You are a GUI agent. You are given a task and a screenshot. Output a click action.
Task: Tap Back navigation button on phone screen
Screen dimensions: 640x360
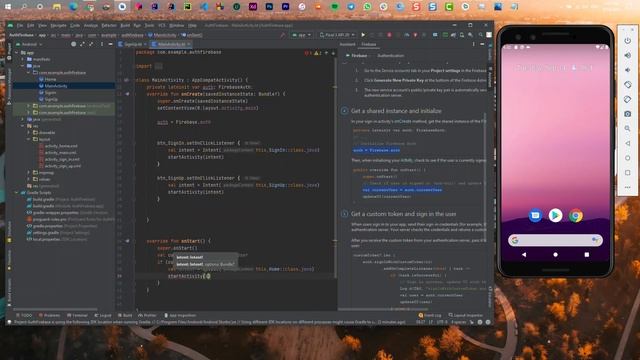click(524, 254)
